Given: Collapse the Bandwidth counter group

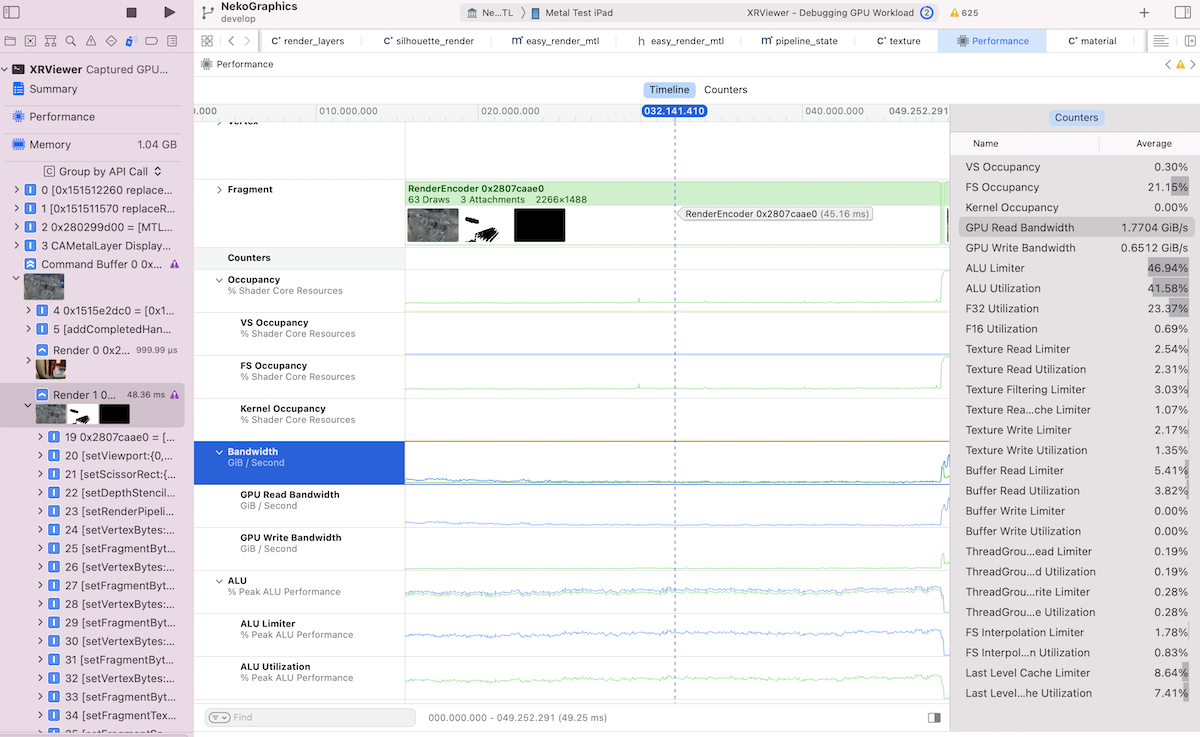Looking at the screenshot, I should point(219,452).
